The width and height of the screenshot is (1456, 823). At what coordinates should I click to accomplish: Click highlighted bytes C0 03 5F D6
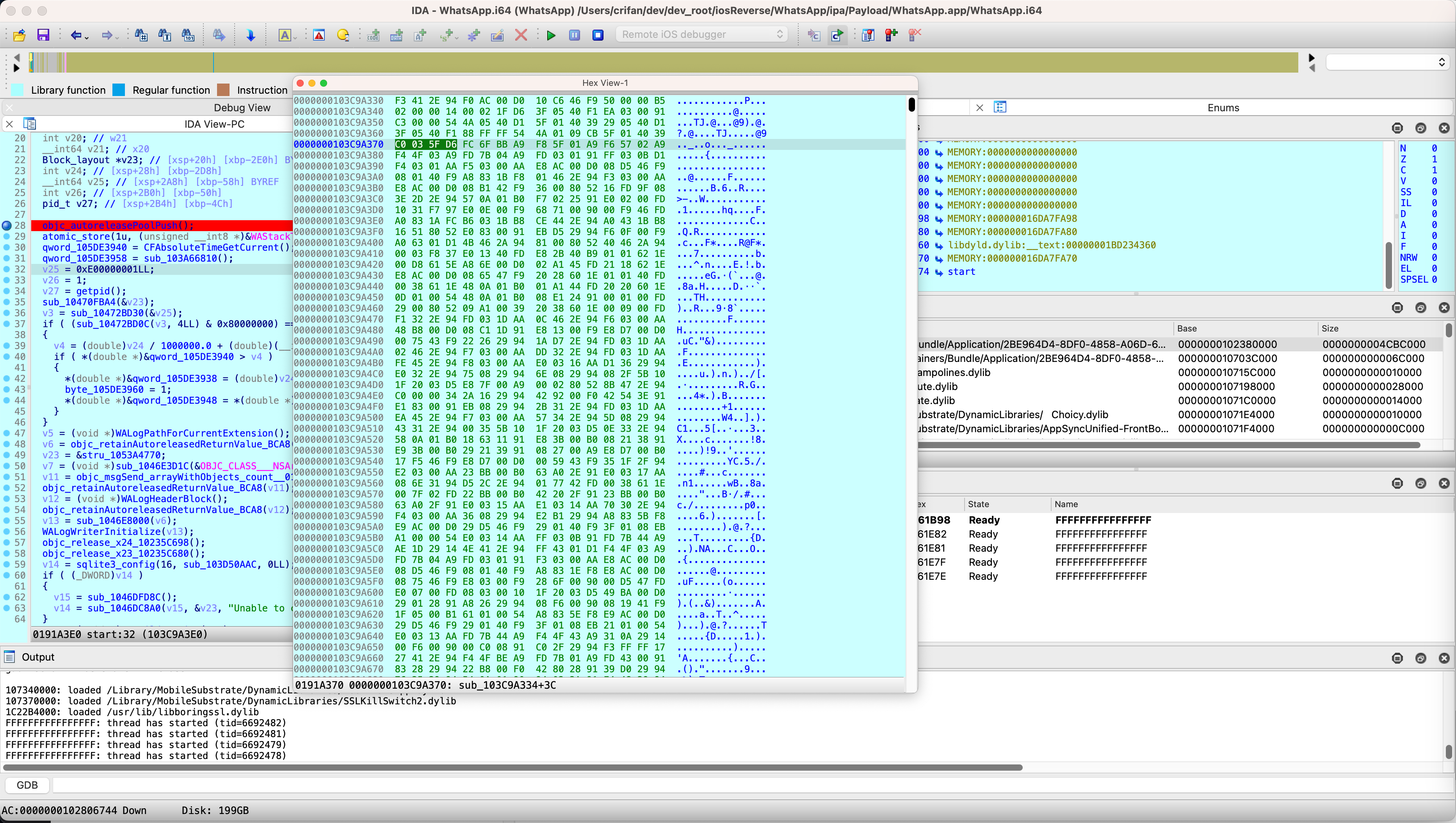pyautogui.click(x=425, y=144)
